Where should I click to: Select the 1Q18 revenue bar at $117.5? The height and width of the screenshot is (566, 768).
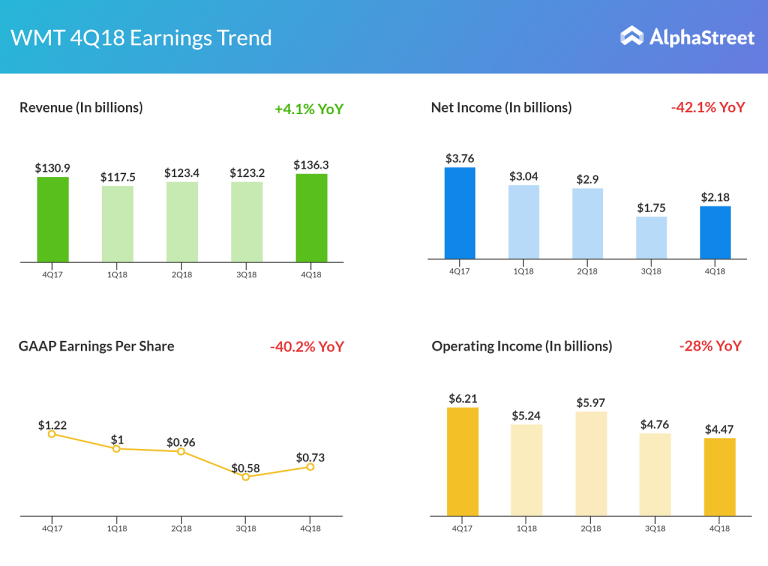pyautogui.click(x=117, y=223)
